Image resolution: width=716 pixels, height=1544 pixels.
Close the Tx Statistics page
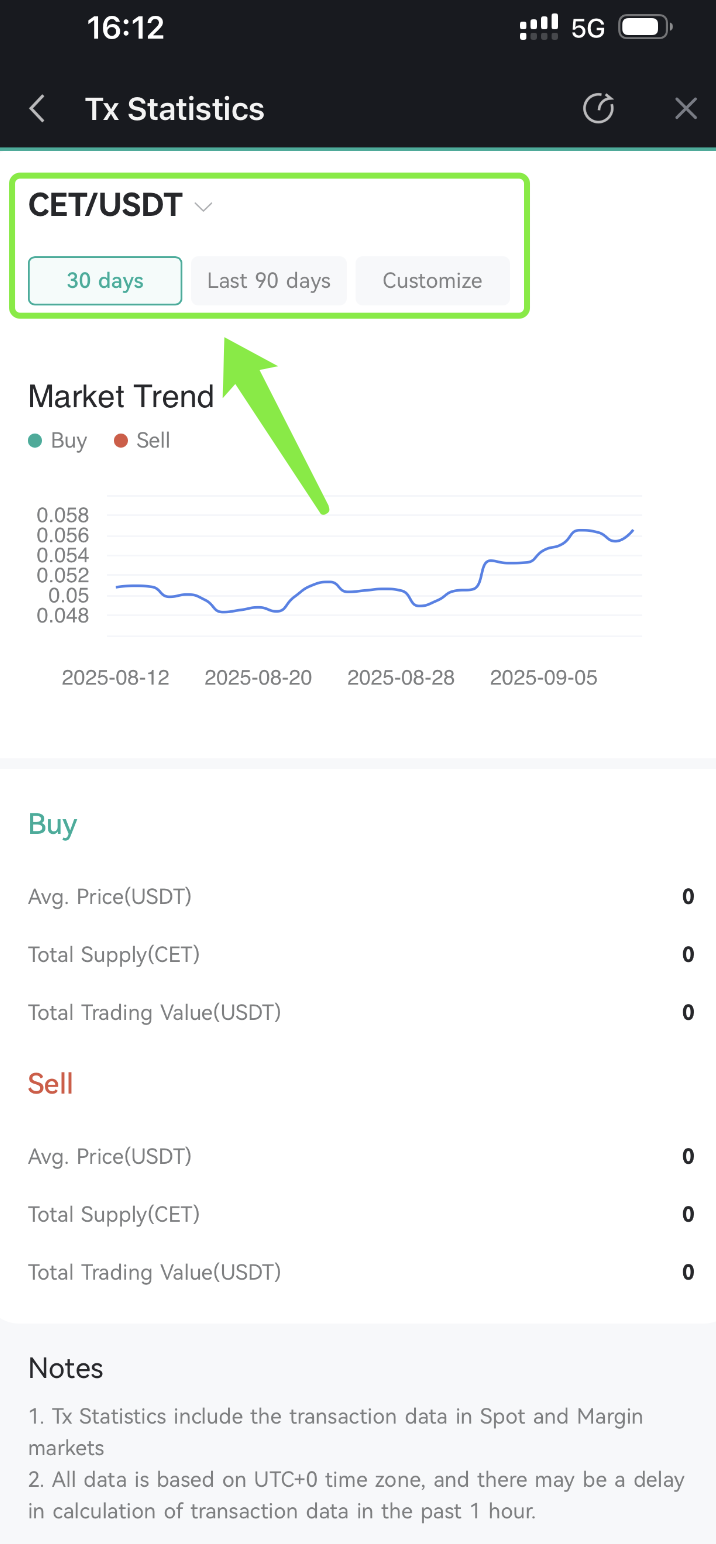[x=686, y=108]
